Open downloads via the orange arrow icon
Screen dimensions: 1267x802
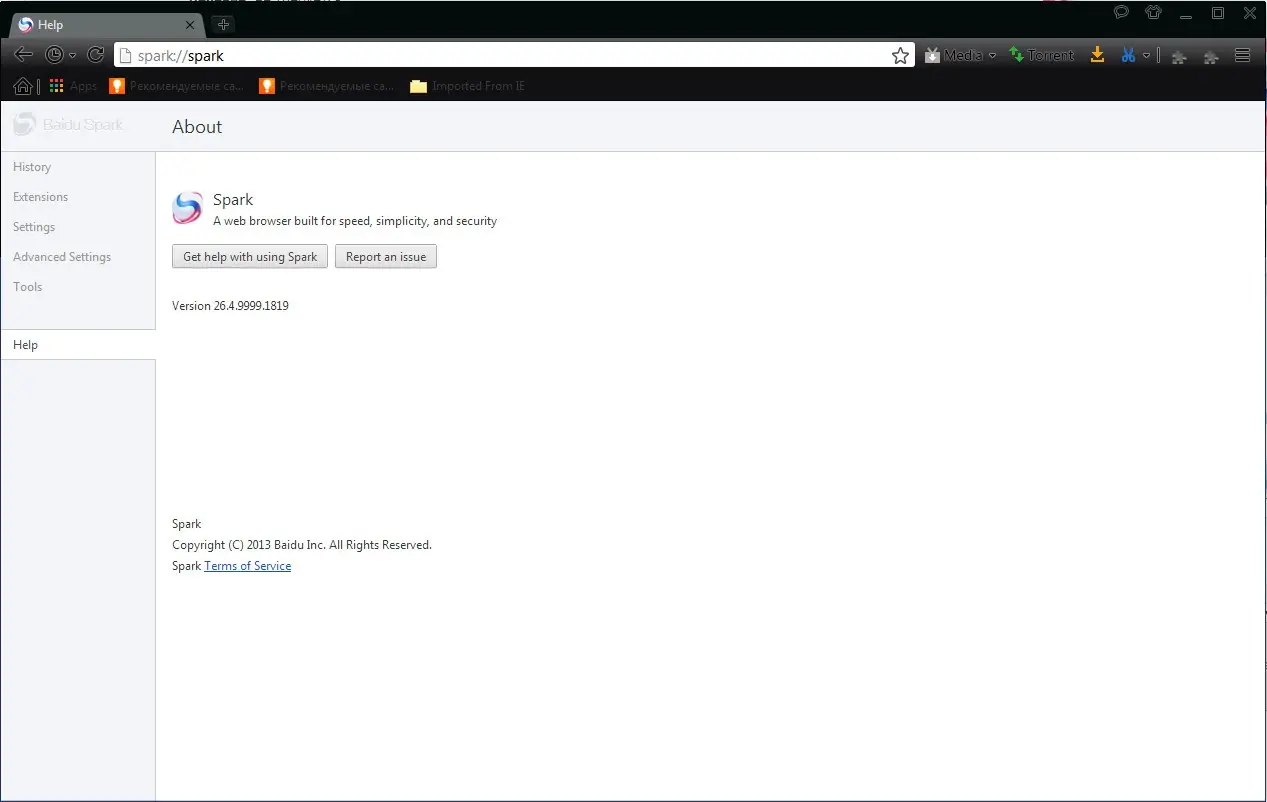1097,55
